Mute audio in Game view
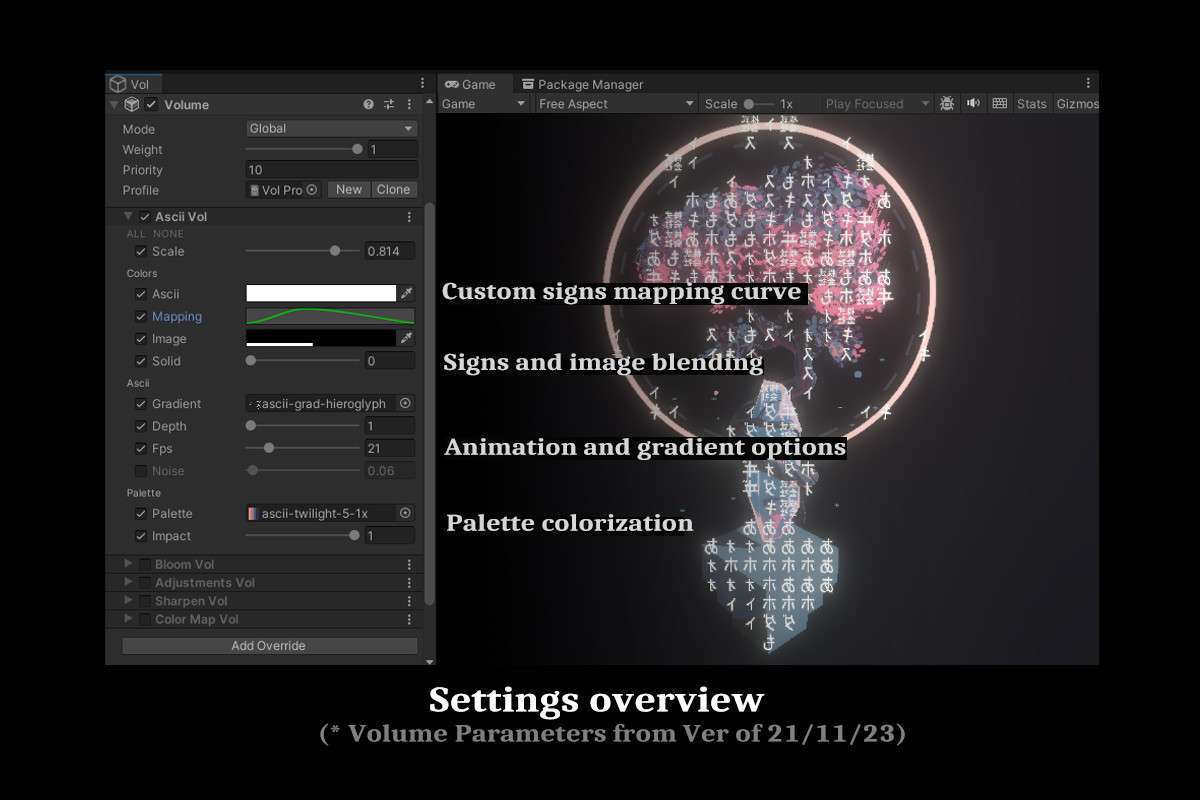Screen dimensions: 1200x800 point(972,103)
